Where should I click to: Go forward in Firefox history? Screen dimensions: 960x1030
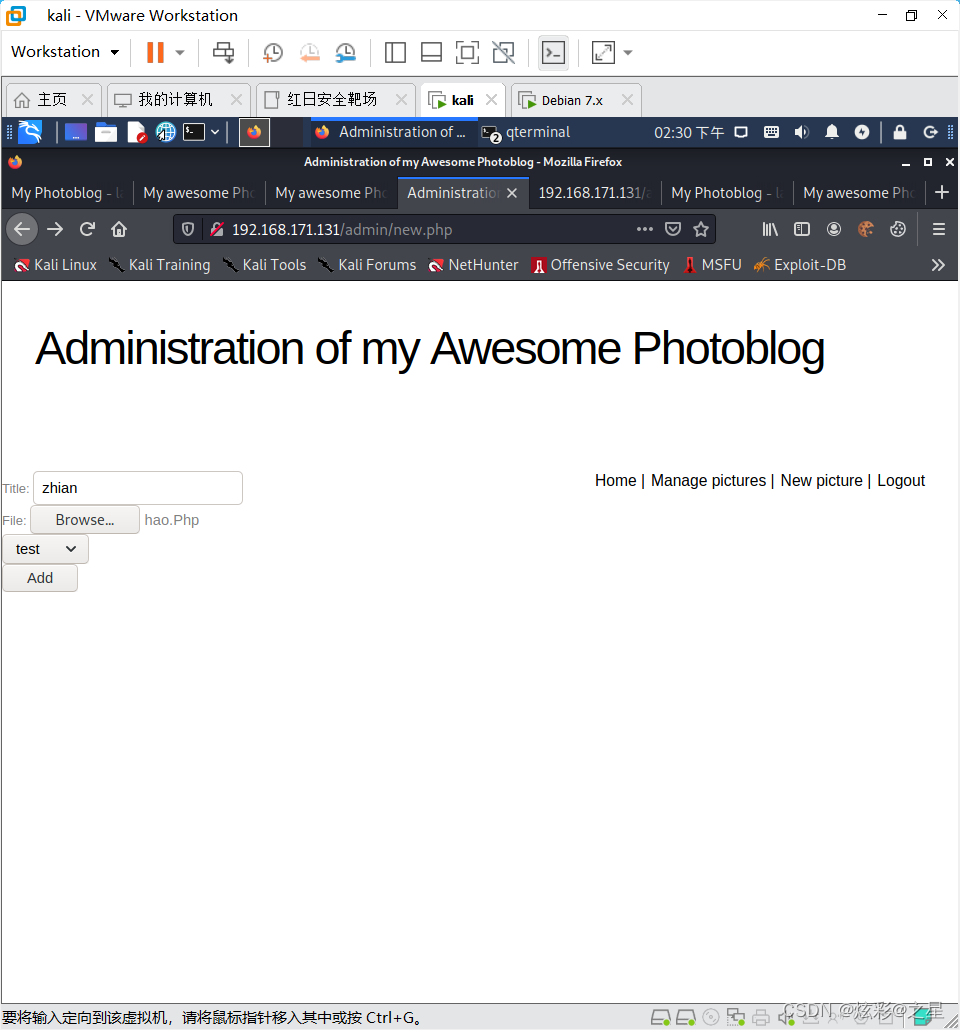(x=55, y=229)
